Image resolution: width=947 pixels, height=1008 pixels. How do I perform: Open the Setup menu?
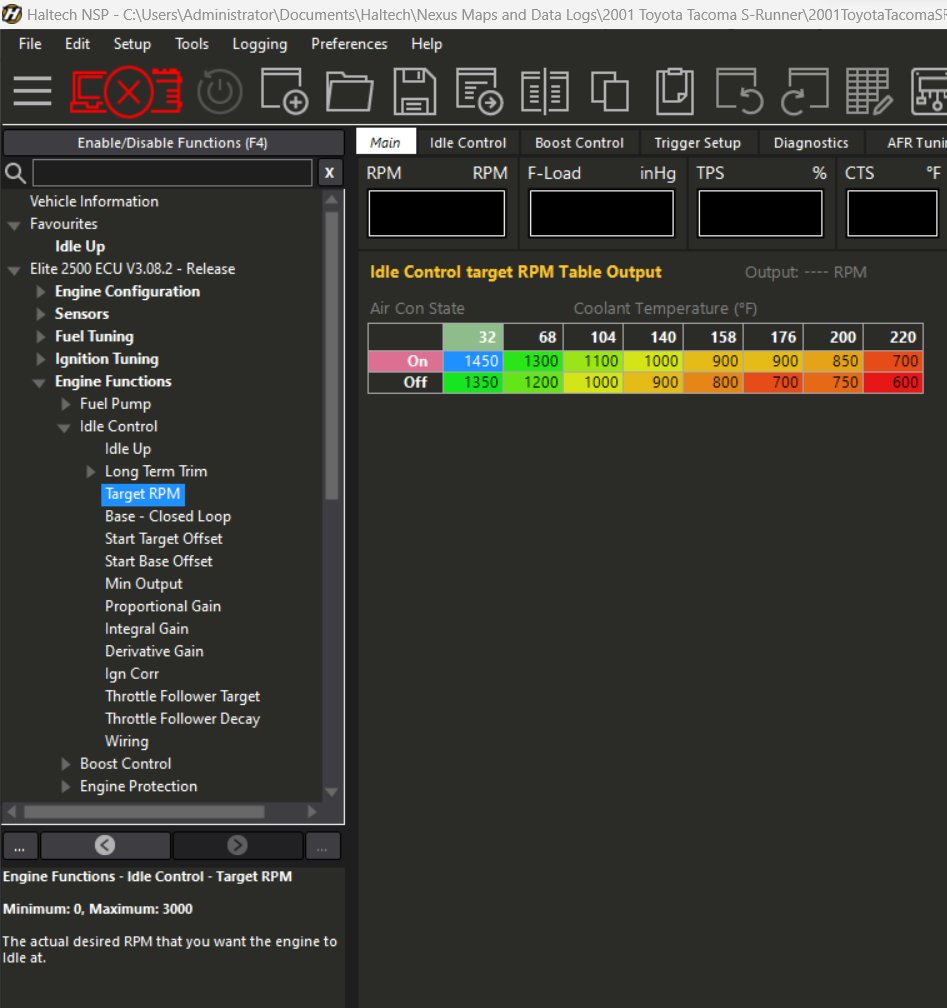coord(132,44)
